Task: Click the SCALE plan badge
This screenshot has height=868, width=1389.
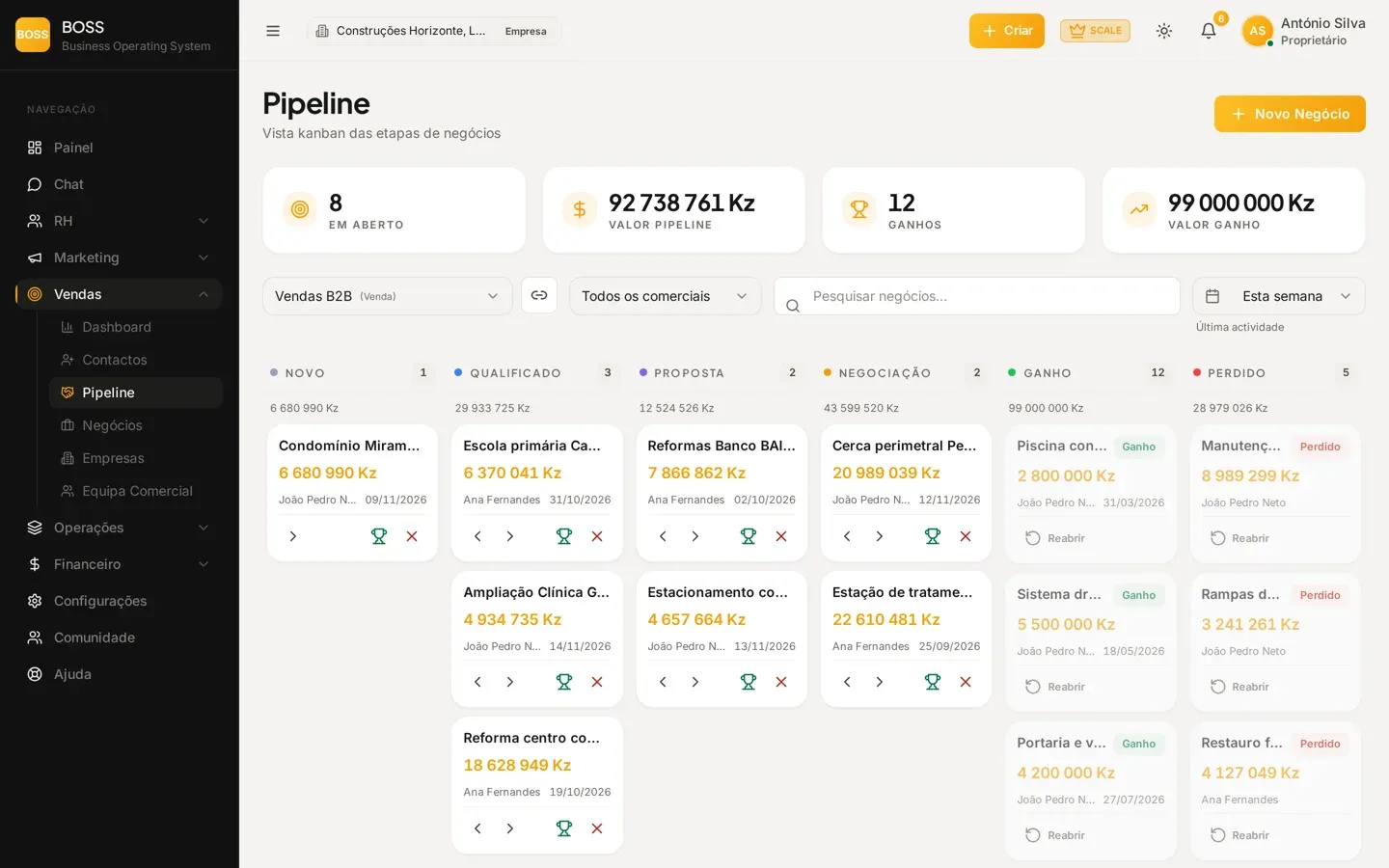Action: point(1095,31)
